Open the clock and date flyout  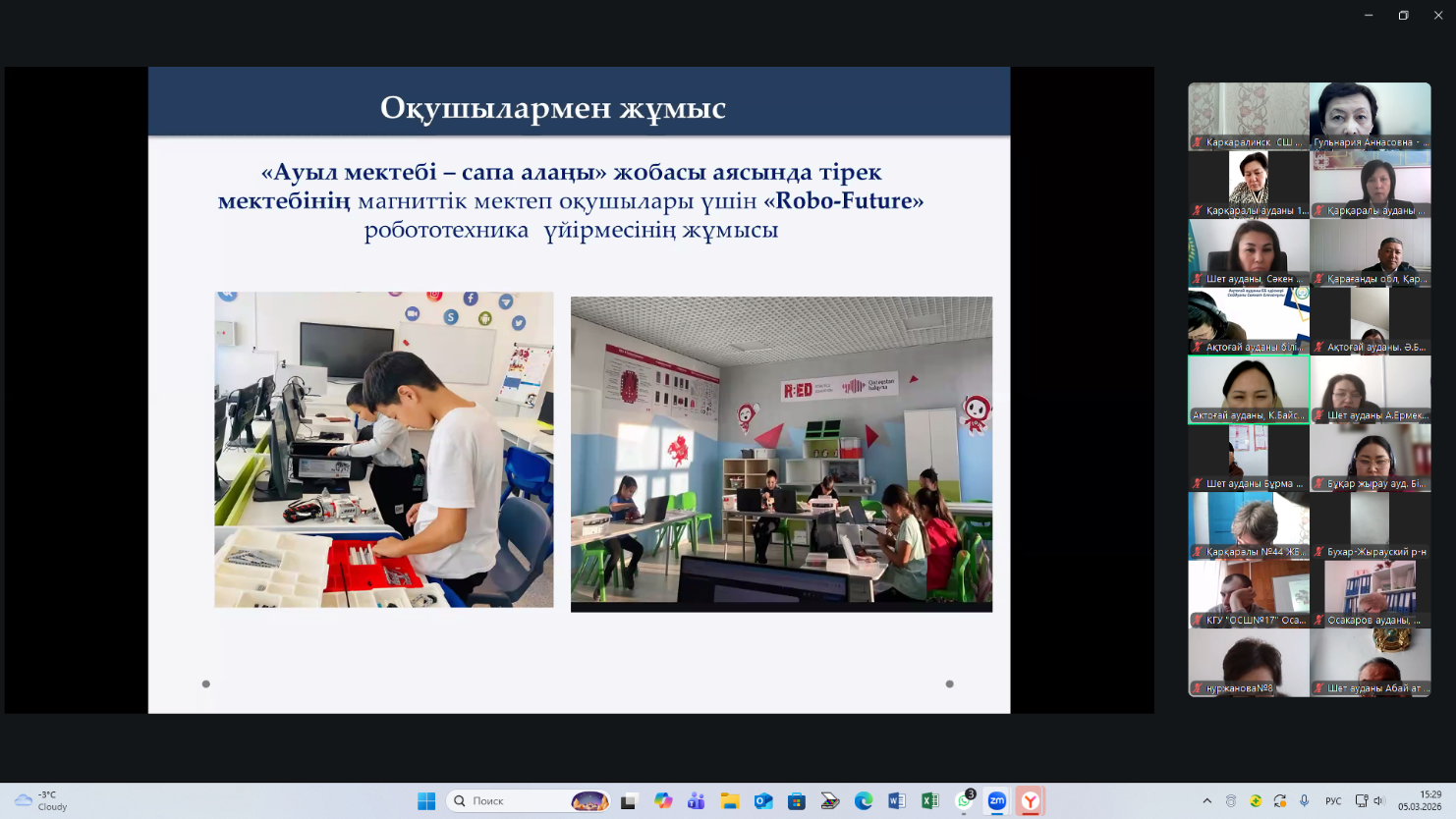click(x=1421, y=800)
